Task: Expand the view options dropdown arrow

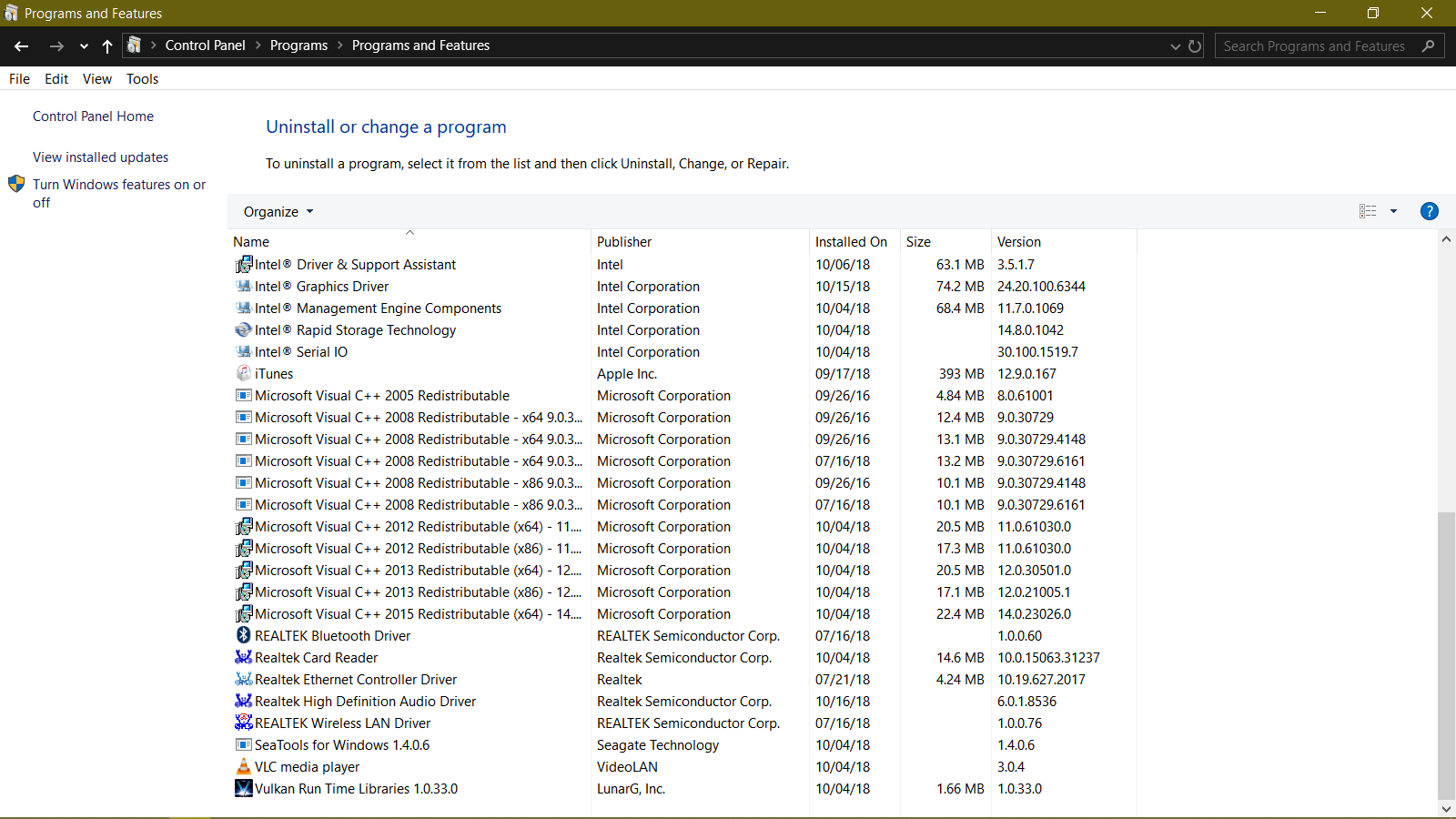Action: pos(1393,211)
